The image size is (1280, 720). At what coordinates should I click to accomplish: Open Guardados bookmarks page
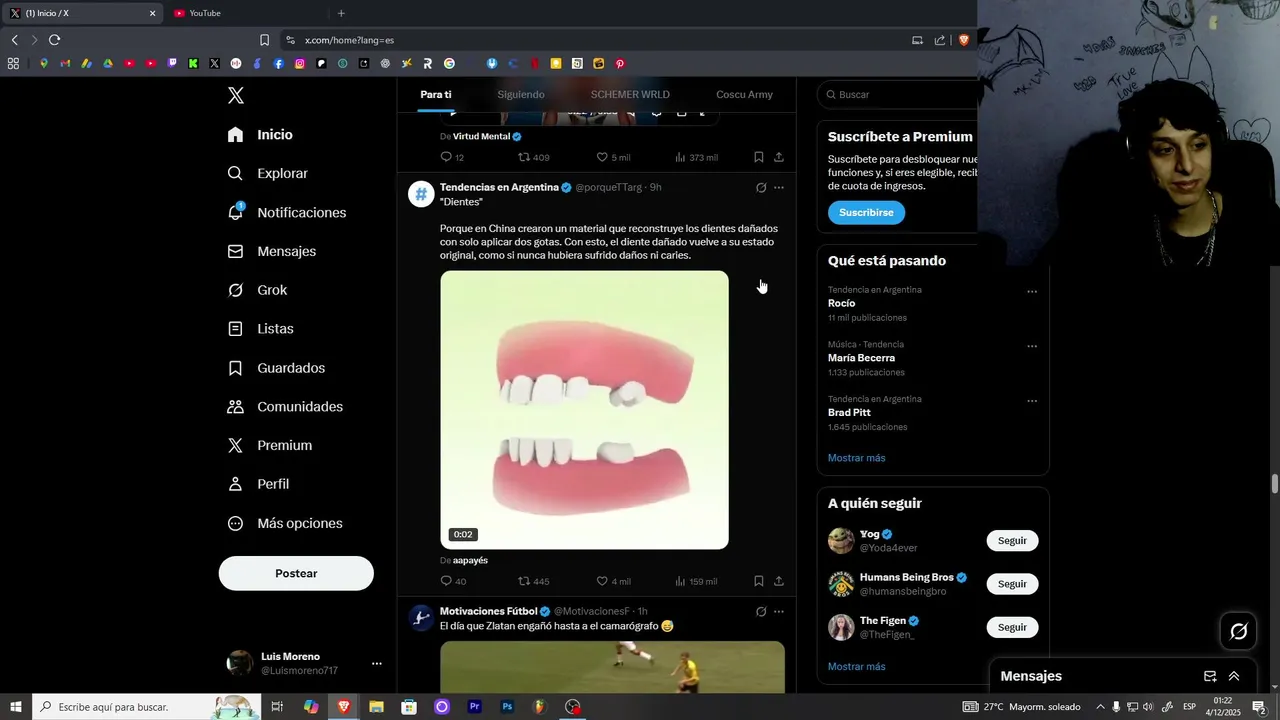pyautogui.click(x=276, y=368)
